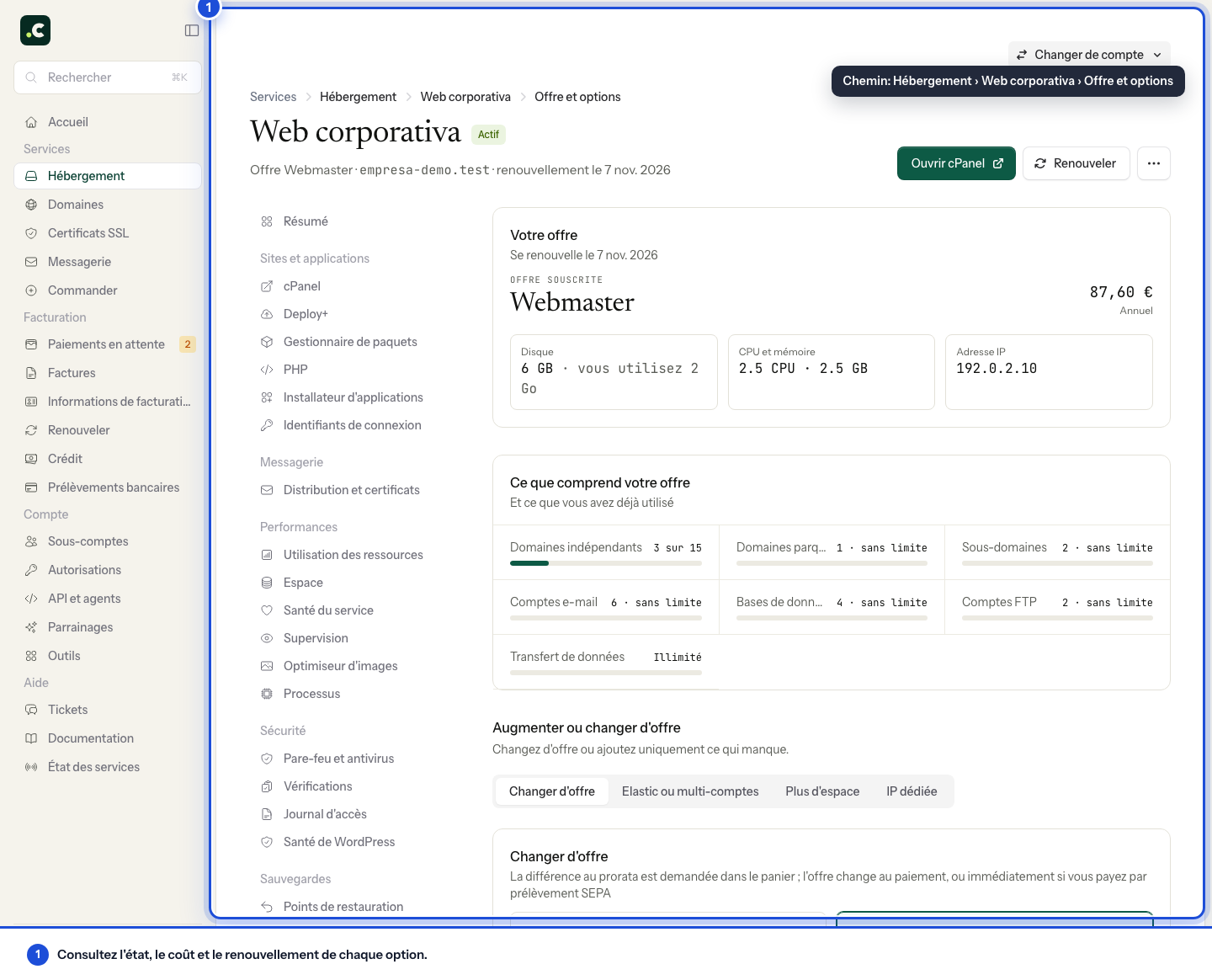The width and height of the screenshot is (1212, 980).
Task: Toggle the sidebar collapse icon
Action: tap(192, 30)
